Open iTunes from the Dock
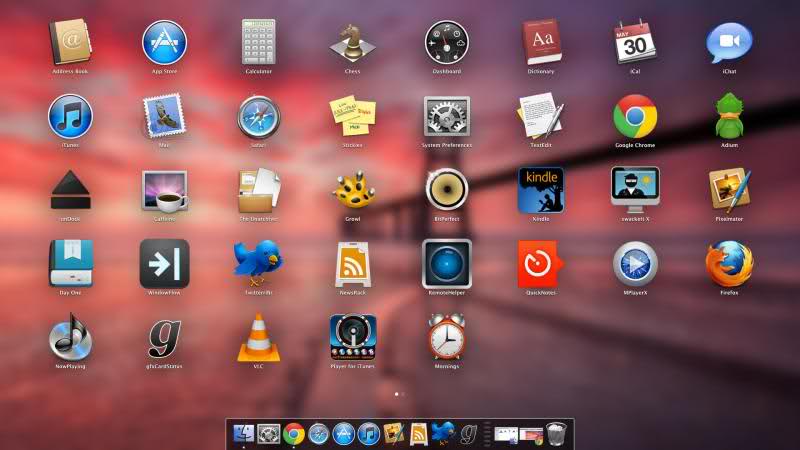This screenshot has height=450, width=800. coord(368,434)
